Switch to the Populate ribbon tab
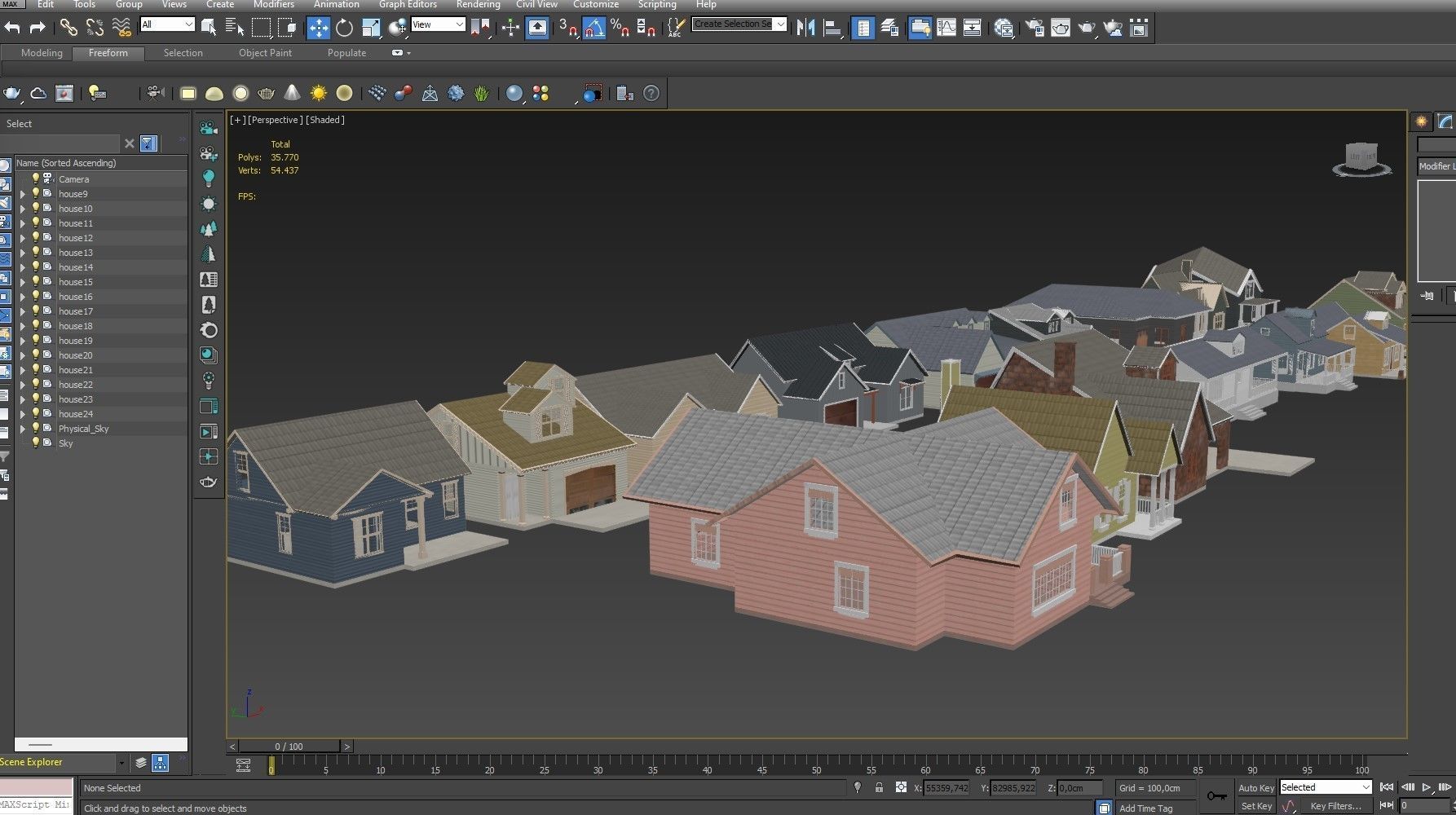This screenshot has width=1456, height=815. (x=346, y=53)
